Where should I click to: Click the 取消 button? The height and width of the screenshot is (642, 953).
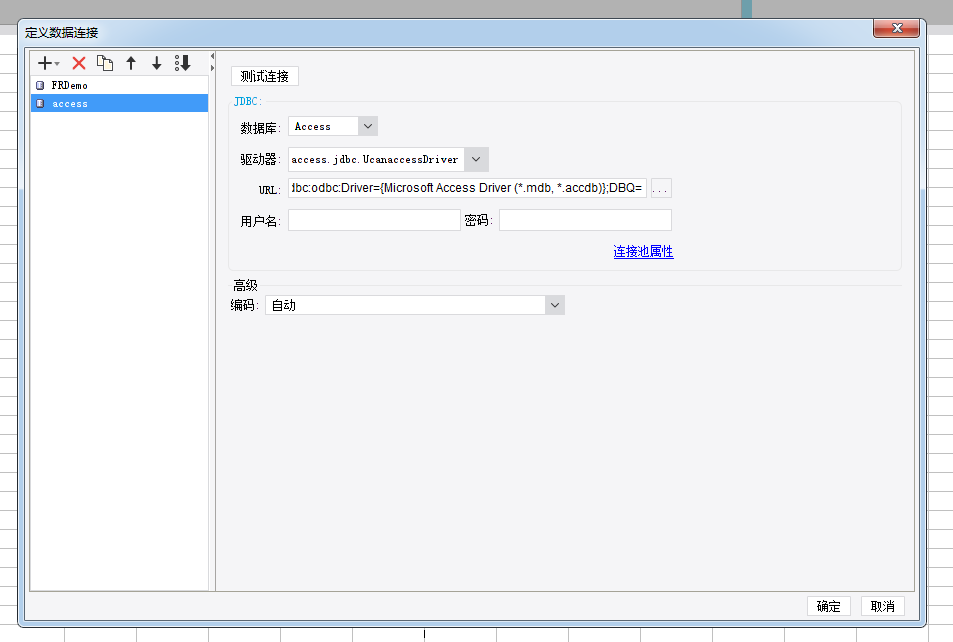pyautogui.click(x=882, y=606)
